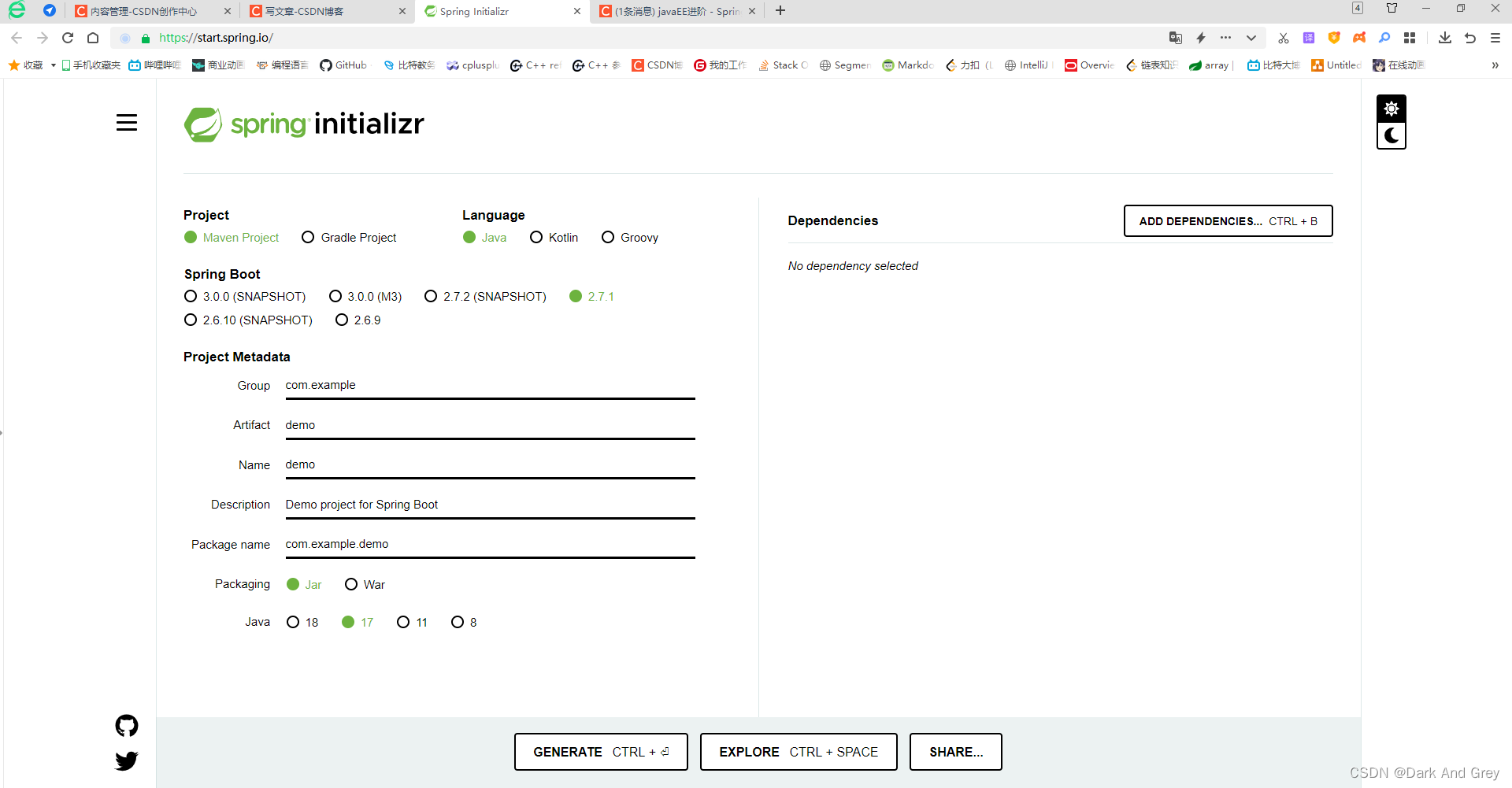The height and width of the screenshot is (788, 1512).
Task: Expand the favorites dropdown arrow
Action: 53,65
